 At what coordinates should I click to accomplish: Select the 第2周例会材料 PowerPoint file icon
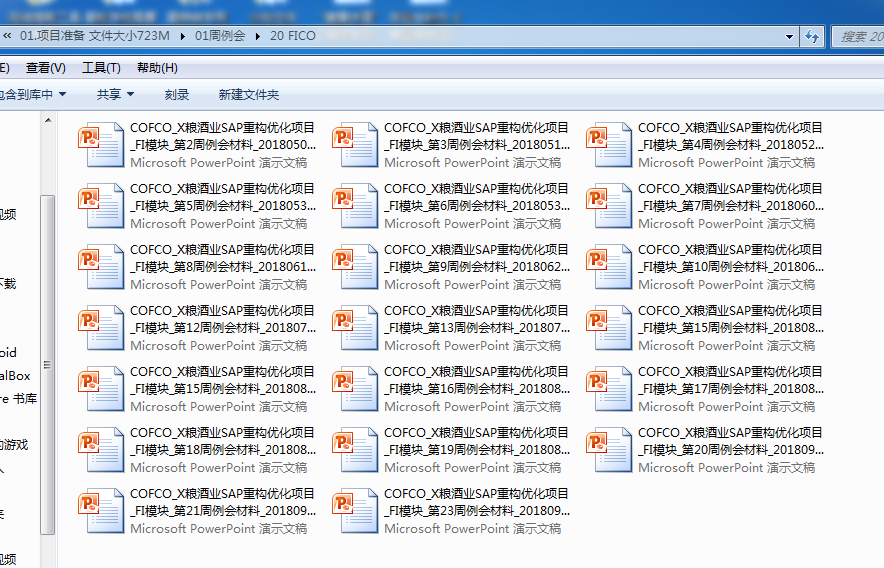[x=101, y=144]
